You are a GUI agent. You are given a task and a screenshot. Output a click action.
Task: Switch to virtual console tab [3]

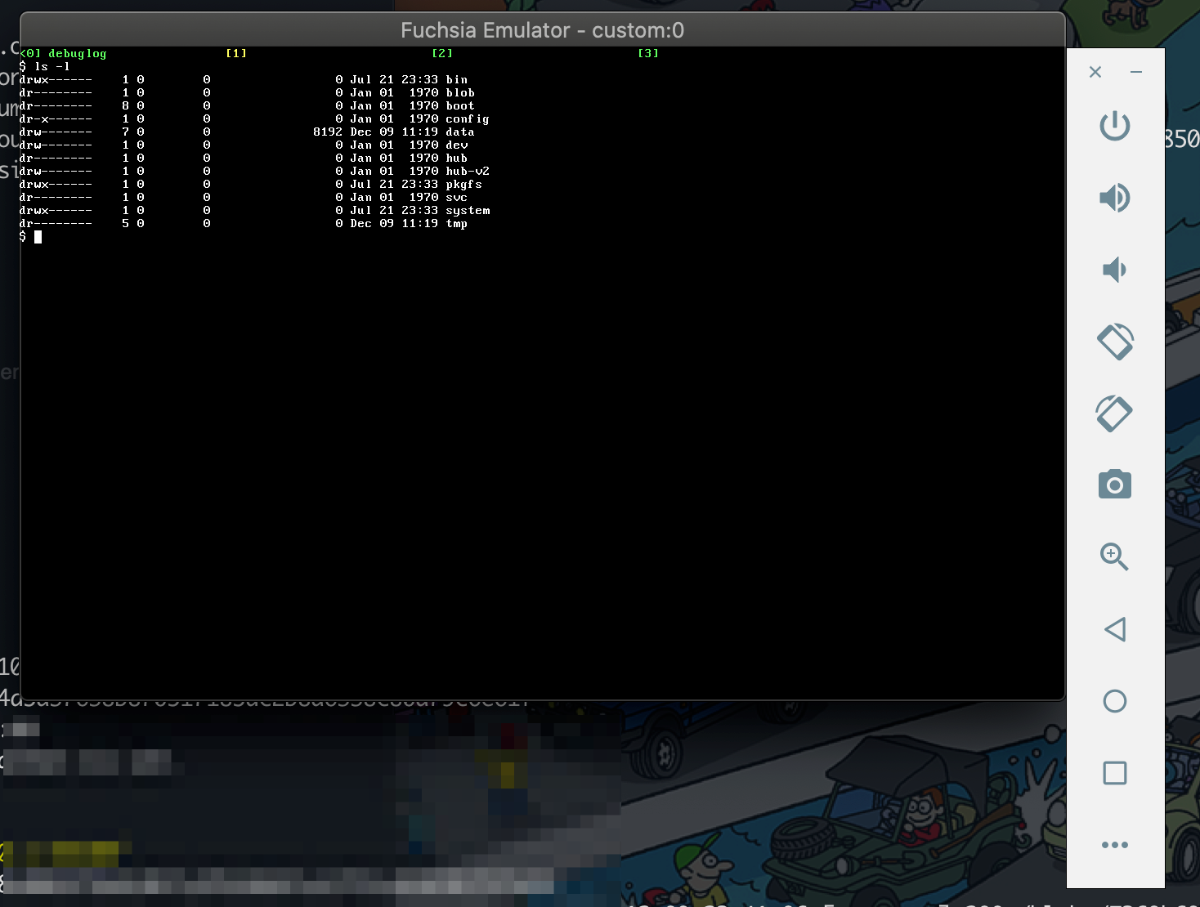point(648,53)
